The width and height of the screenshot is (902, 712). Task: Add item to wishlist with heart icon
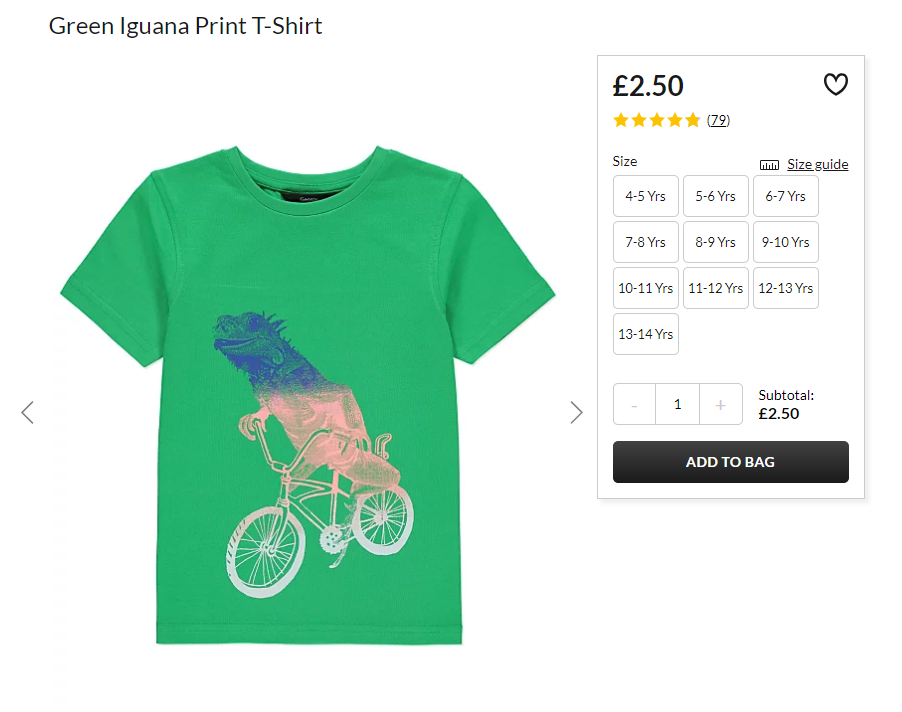click(835, 85)
